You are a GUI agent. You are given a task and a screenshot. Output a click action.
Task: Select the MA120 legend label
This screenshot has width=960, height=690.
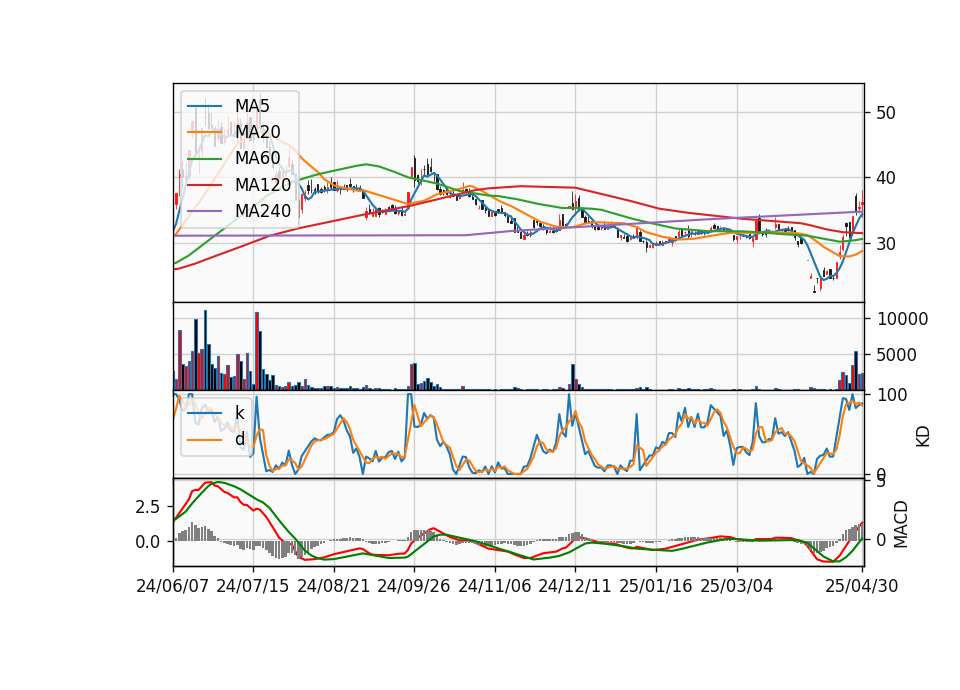[263, 185]
